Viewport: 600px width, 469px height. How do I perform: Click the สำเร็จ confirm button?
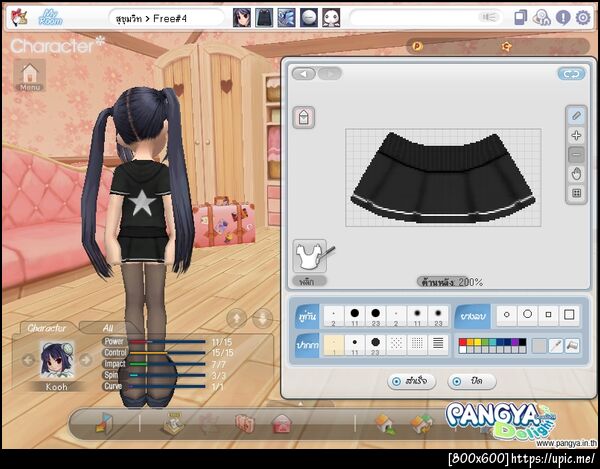pyautogui.click(x=412, y=381)
